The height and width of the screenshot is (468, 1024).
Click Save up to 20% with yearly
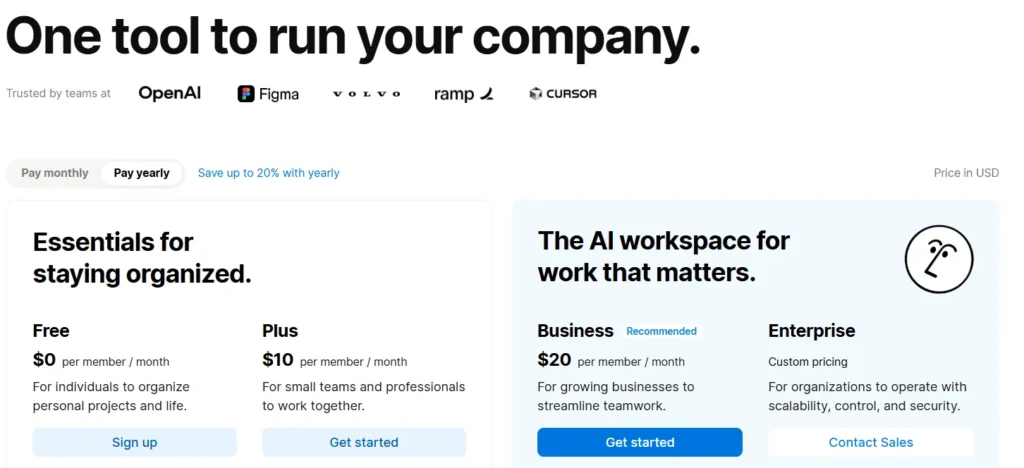coord(269,173)
